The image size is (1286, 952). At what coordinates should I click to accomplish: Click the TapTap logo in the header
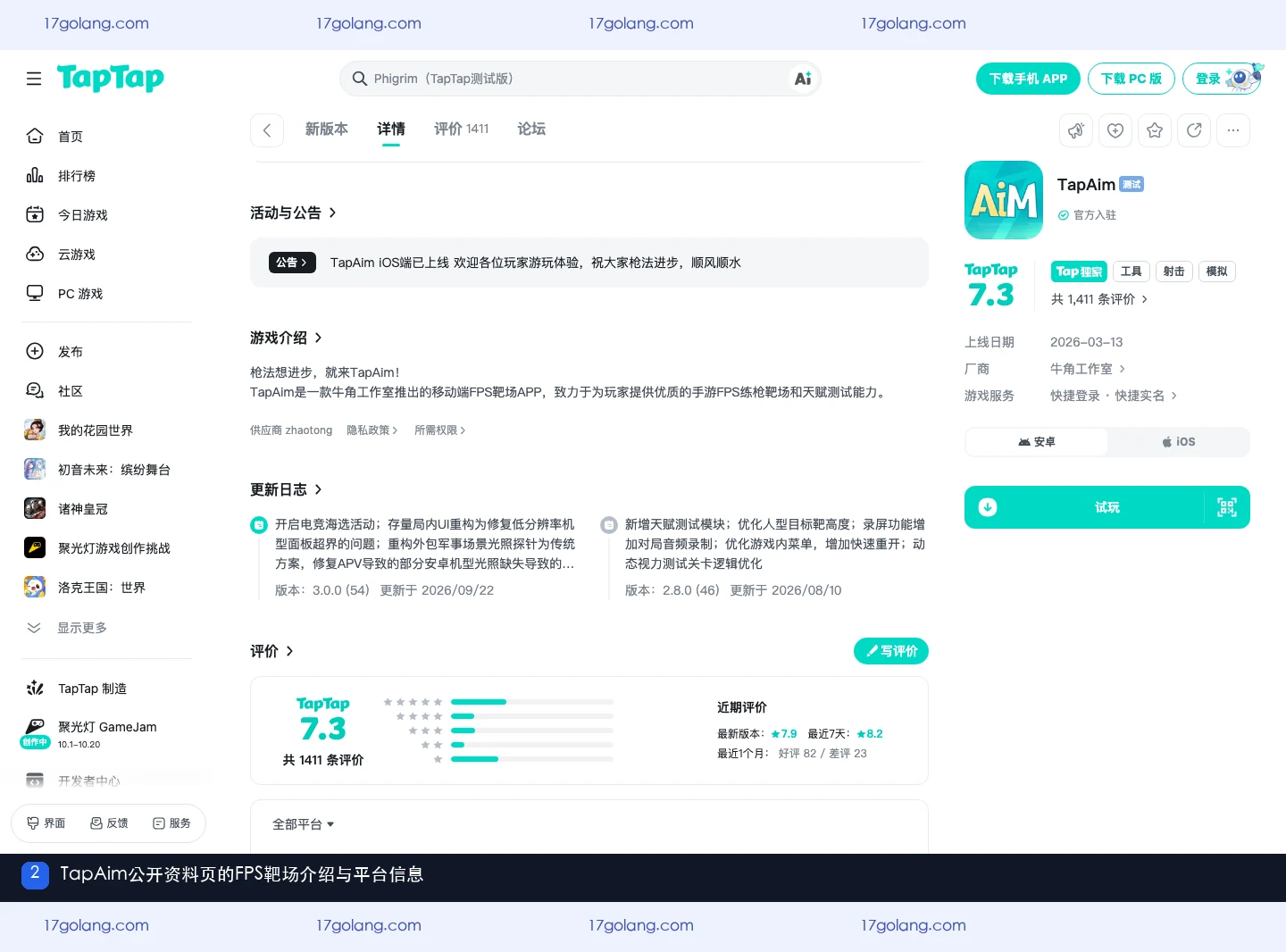[x=111, y=79]
